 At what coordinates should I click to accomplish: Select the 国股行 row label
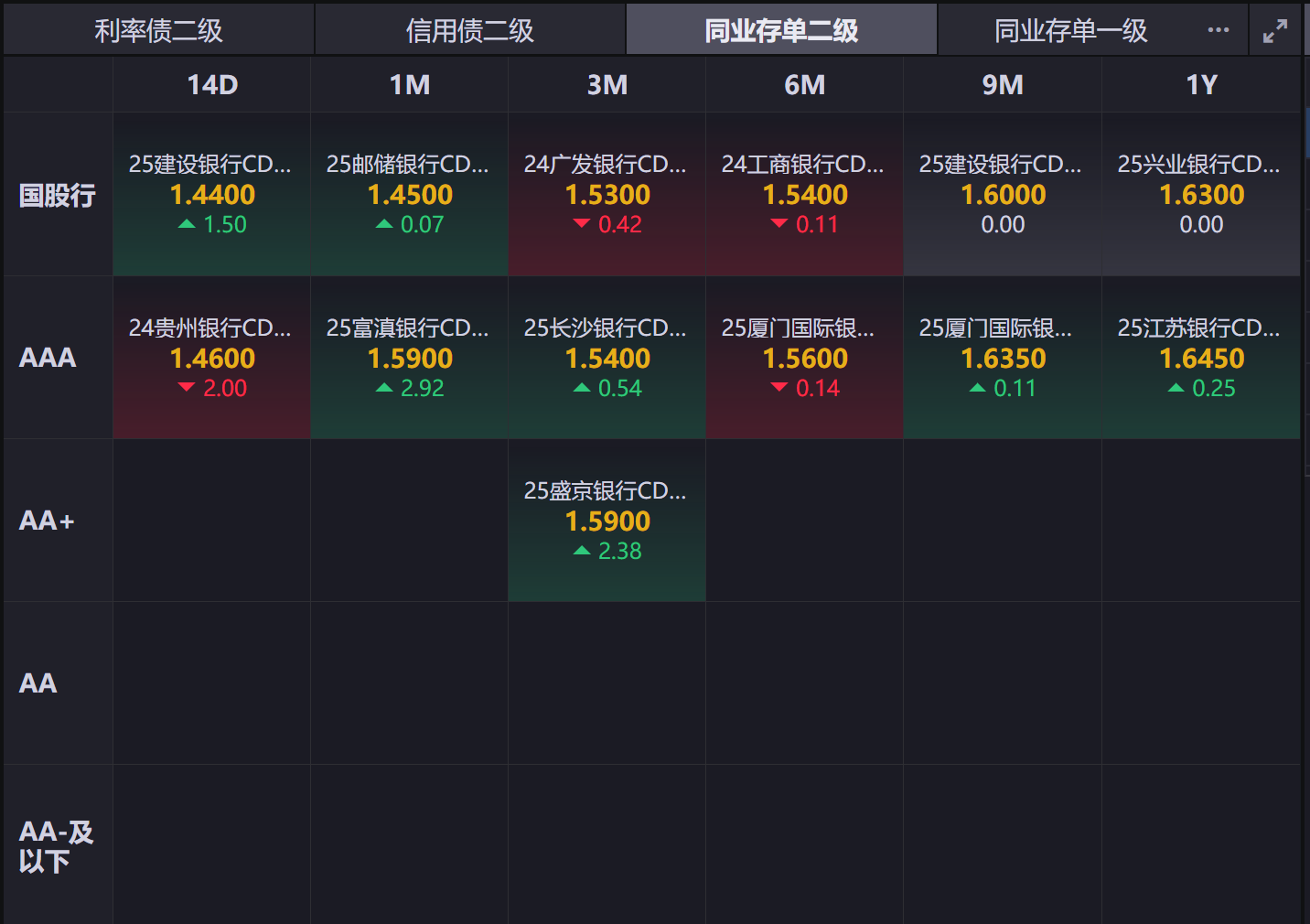[58, 195]
